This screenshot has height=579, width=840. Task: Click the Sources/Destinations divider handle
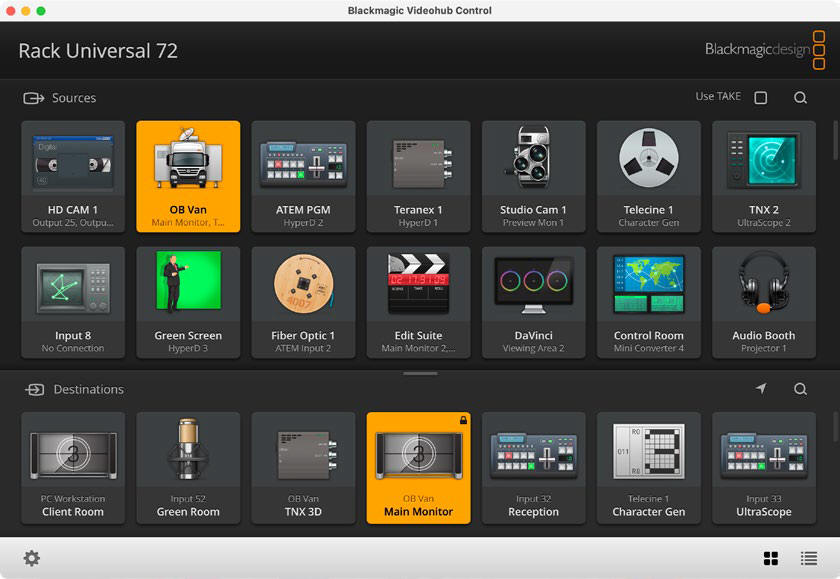coord(420,373)
